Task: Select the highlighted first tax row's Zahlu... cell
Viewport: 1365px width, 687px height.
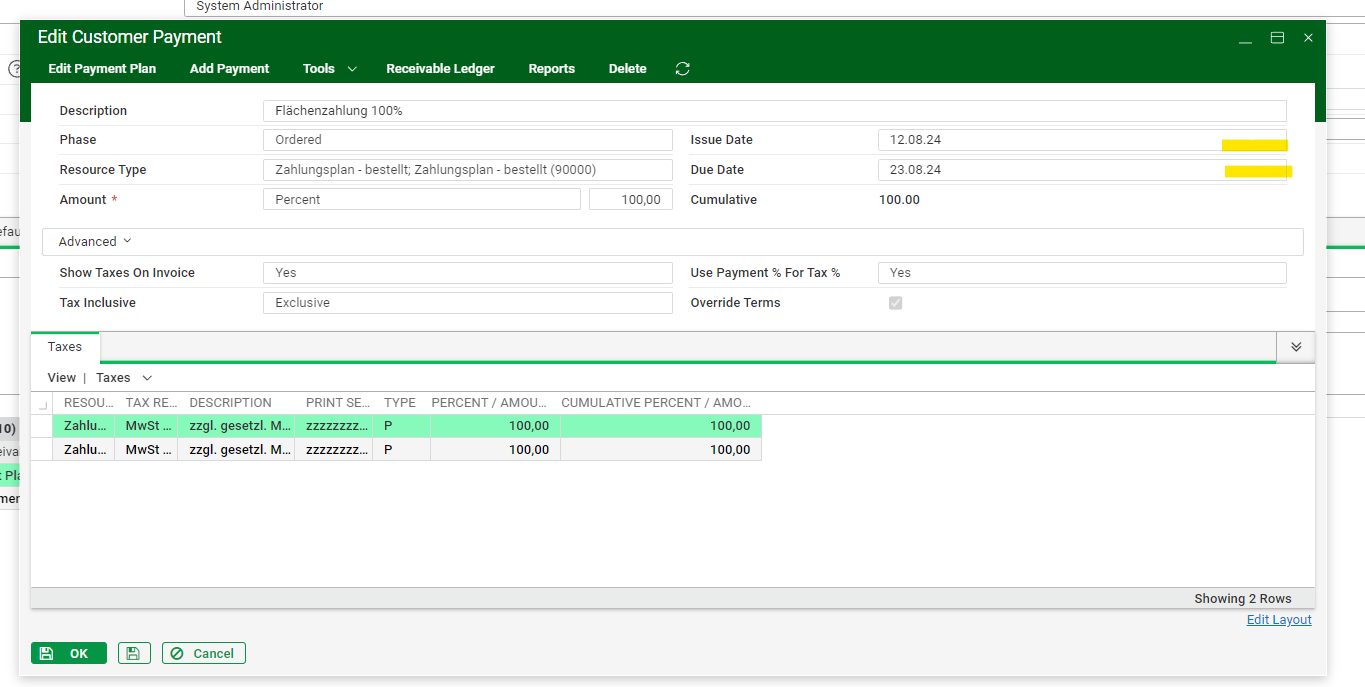Action: pyautogui.click(x=84, y=426)
